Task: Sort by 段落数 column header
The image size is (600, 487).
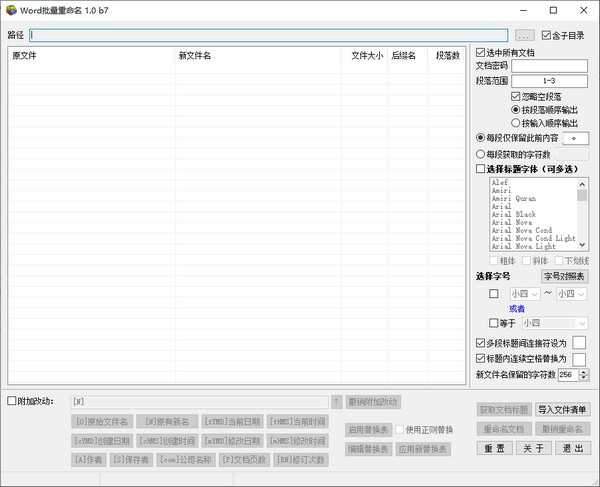Action: click(x=447, y=56)
